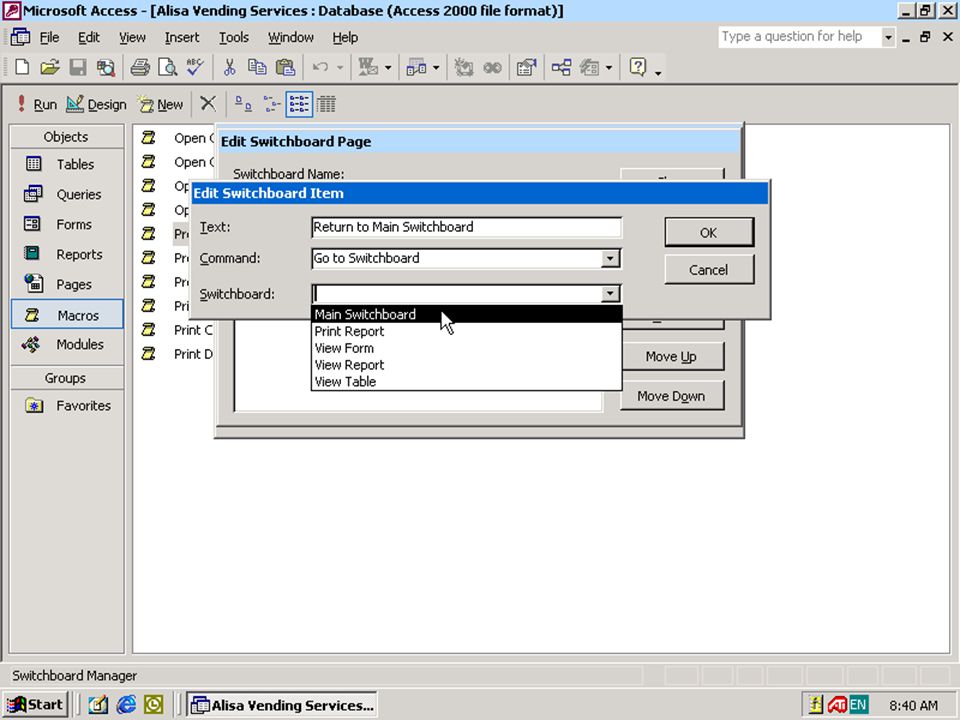Viewport: 960px width, 720px height.
Task: Open the File menu
Action: click(x=49, y=37)
